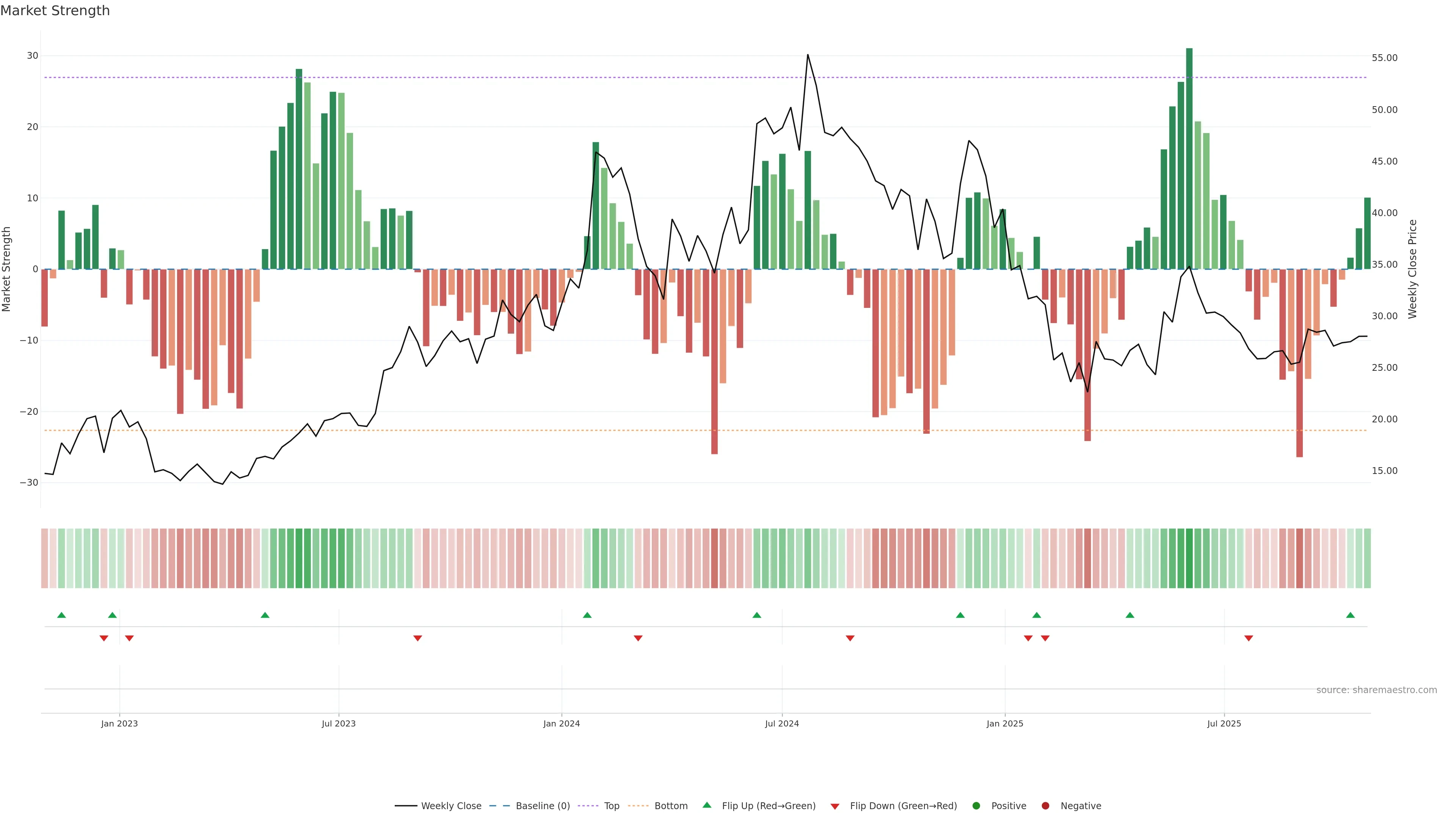Click the Jan 2024 x-axis label
This screenshot has height=819, width=1456.
561,723
